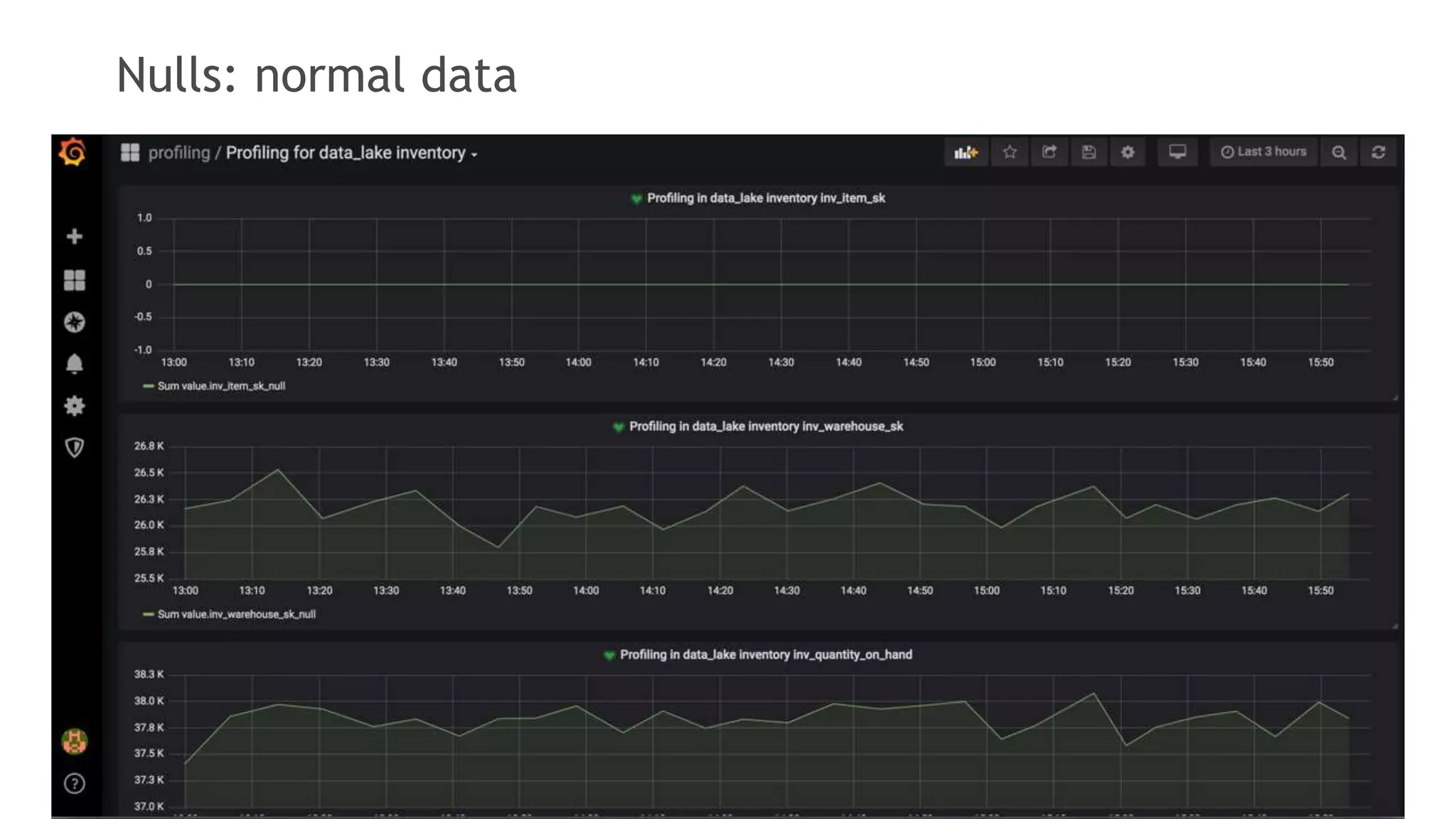Click alert heart icon on inv_item_sk panel

(x=636, y=199)
